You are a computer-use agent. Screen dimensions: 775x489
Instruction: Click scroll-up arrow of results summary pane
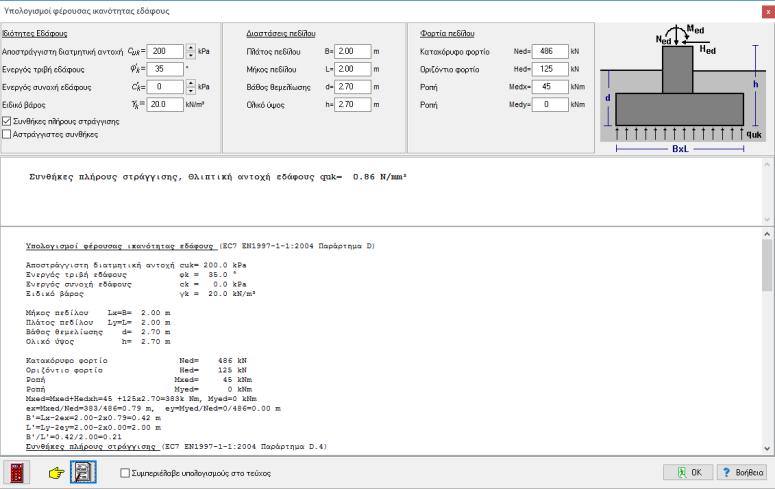(x=767, y=165)
